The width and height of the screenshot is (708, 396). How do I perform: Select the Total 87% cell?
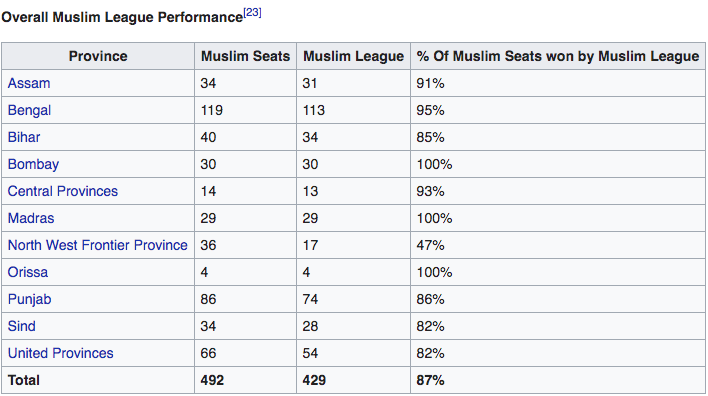pyautogui.click(x=558, y=380)
